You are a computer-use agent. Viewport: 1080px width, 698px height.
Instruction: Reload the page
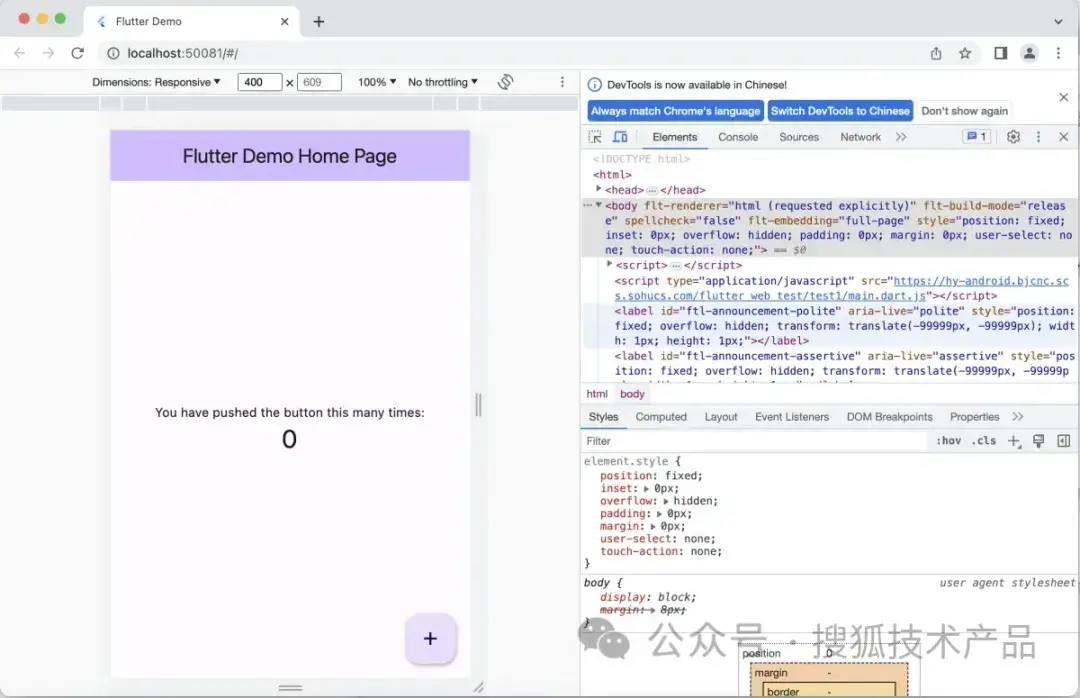[77, 53]
